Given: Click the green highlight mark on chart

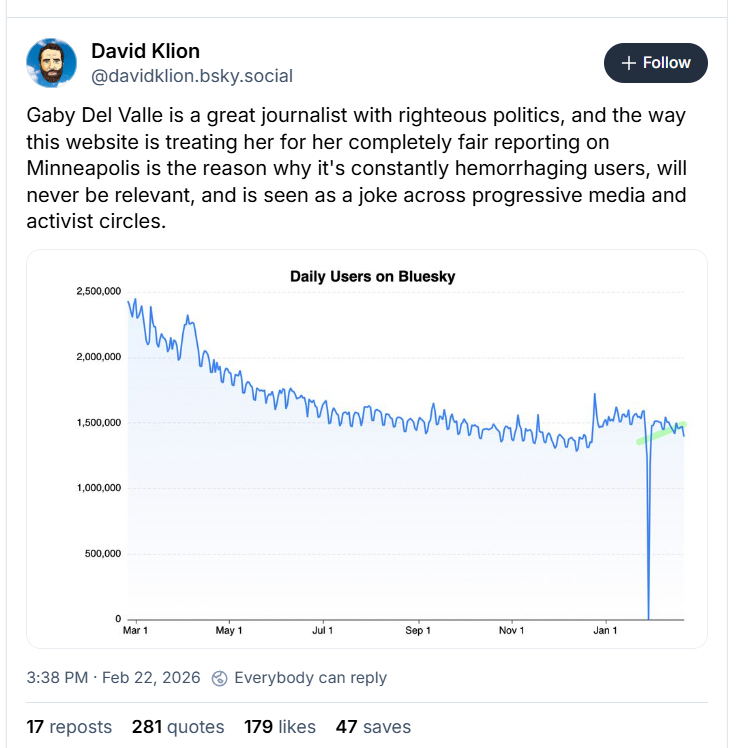Looking at the screenshot, I should click(x=660, y=433).
